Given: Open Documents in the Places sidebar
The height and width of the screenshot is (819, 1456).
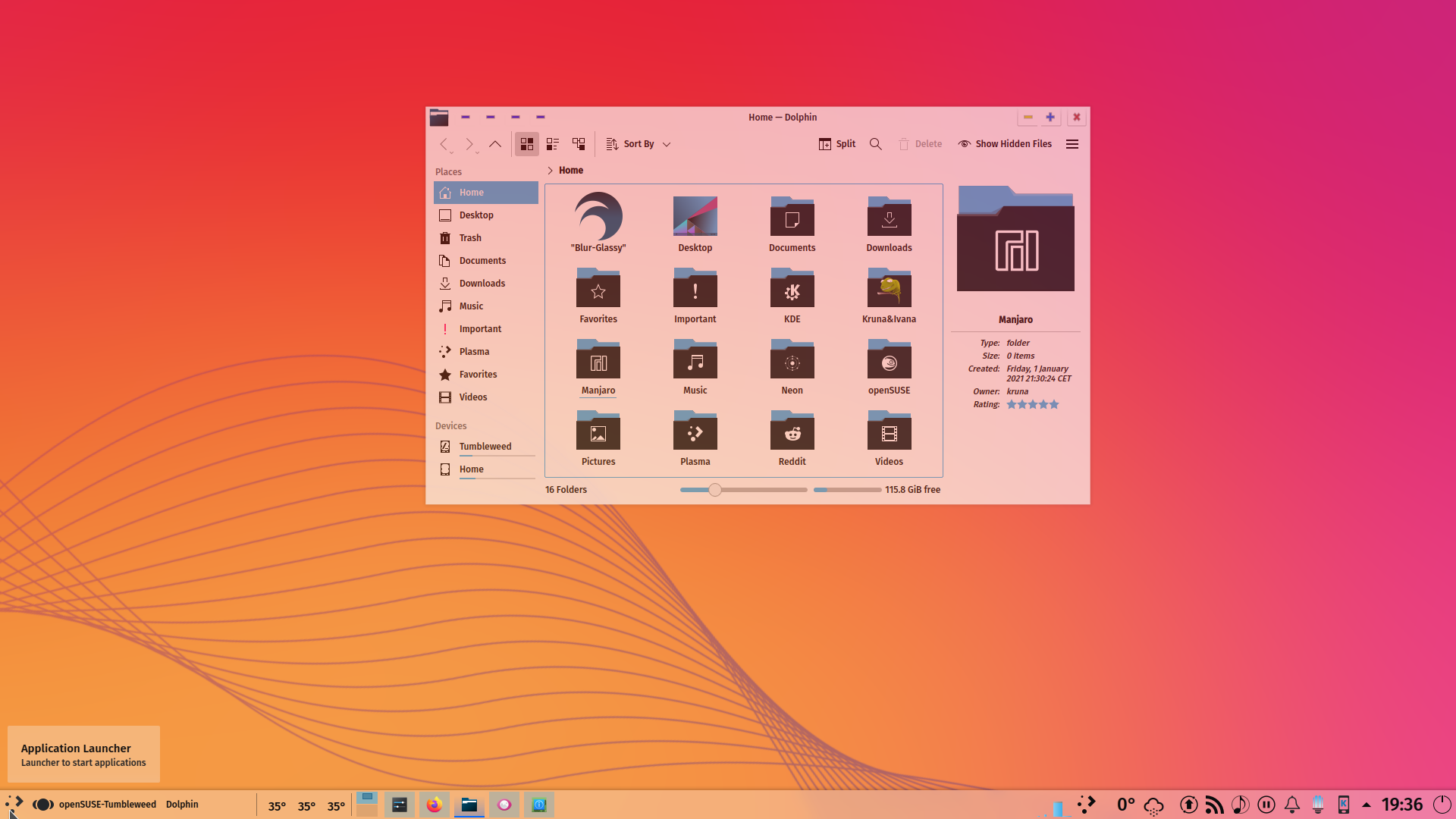Looking at the screenshot, I should point(486,261).
